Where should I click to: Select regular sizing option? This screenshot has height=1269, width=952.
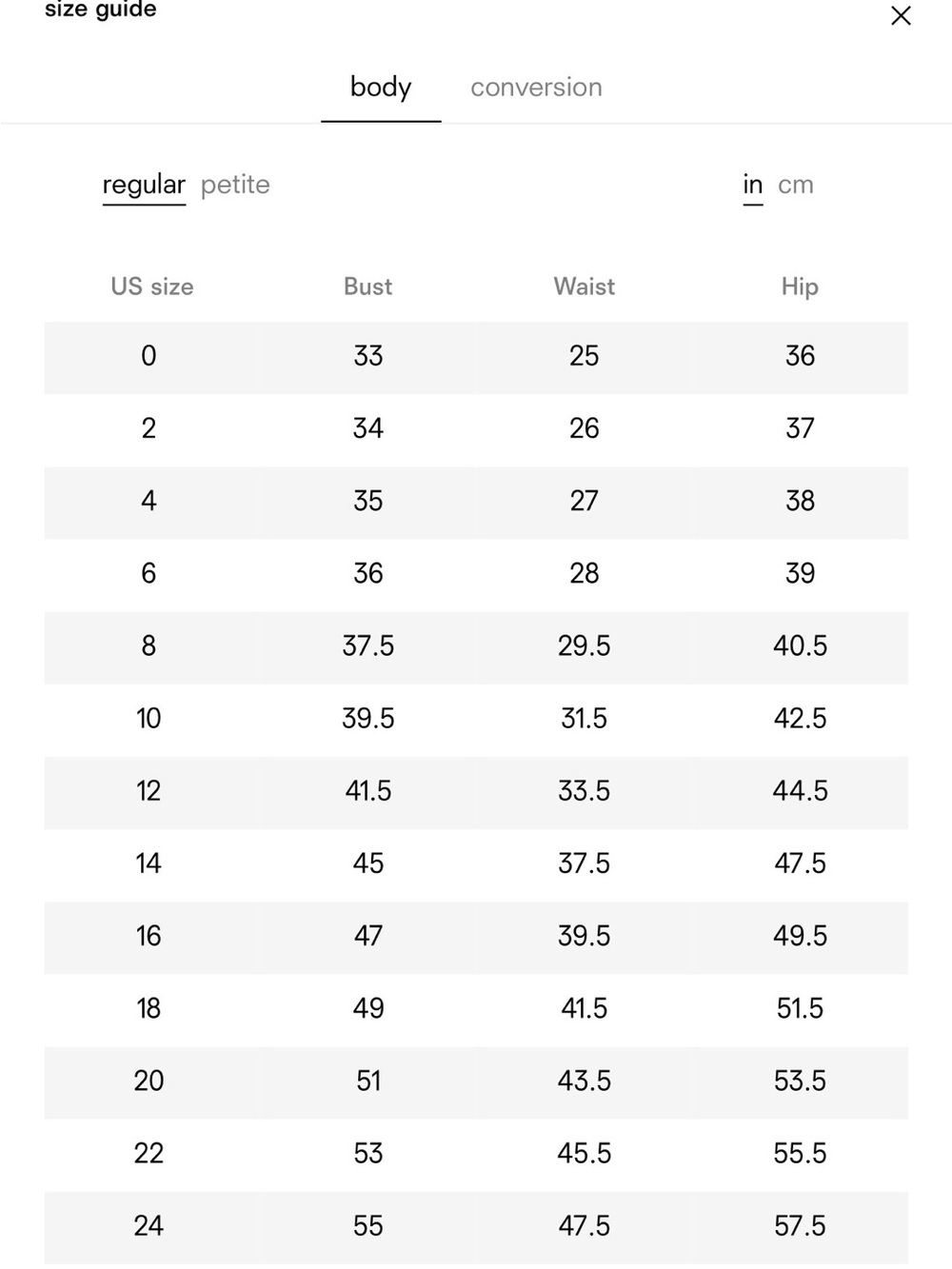[x=144, y=185]
